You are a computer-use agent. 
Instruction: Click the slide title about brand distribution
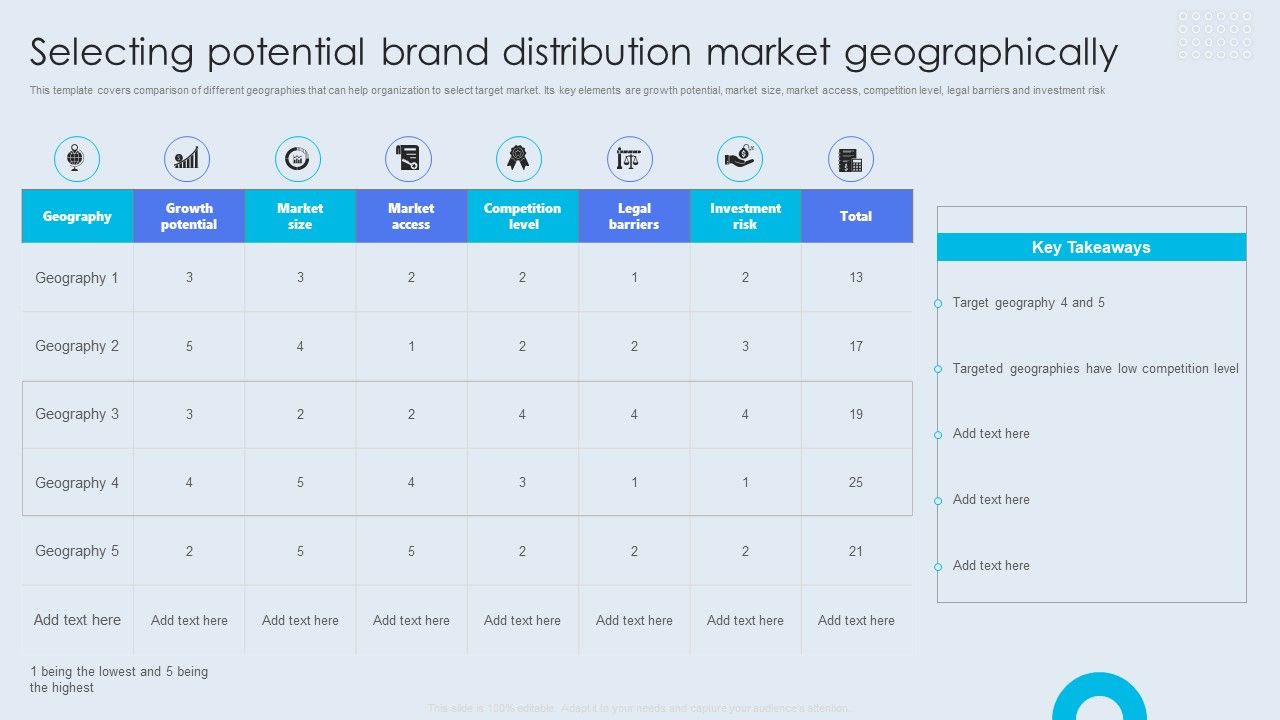(574, 52)
